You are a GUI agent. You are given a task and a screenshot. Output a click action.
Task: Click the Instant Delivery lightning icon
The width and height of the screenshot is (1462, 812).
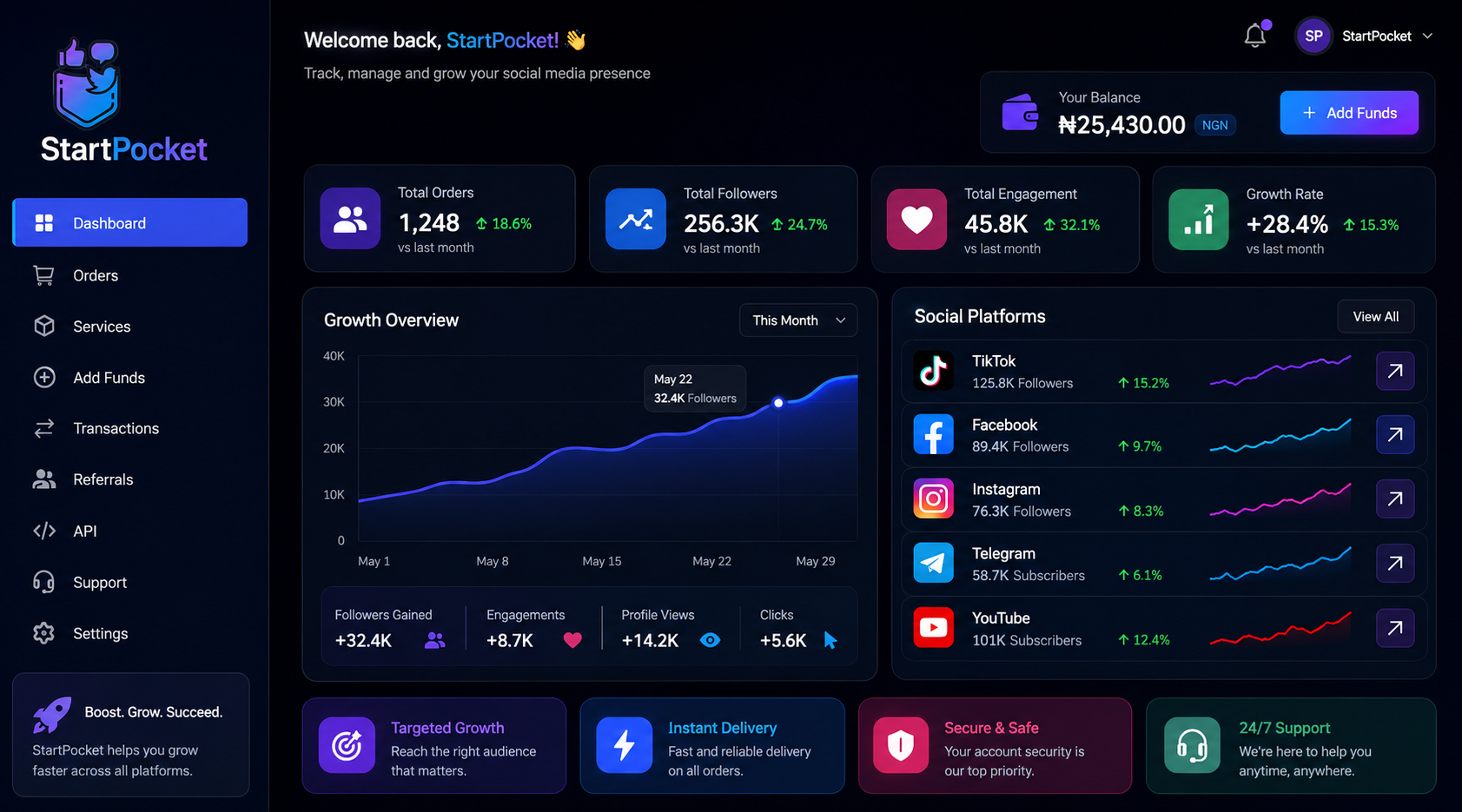(625, 745)
